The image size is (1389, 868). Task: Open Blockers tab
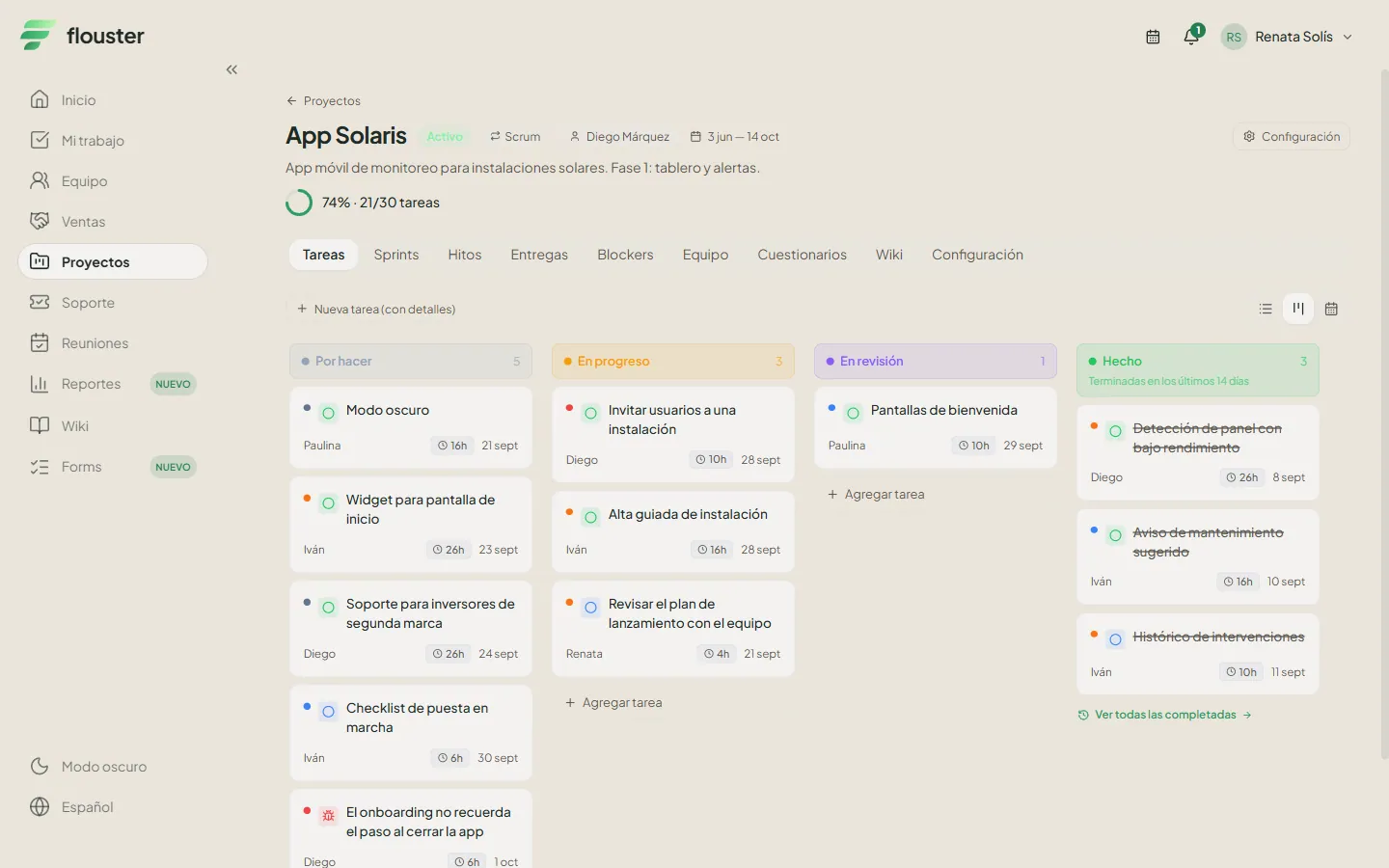[625, 255]
